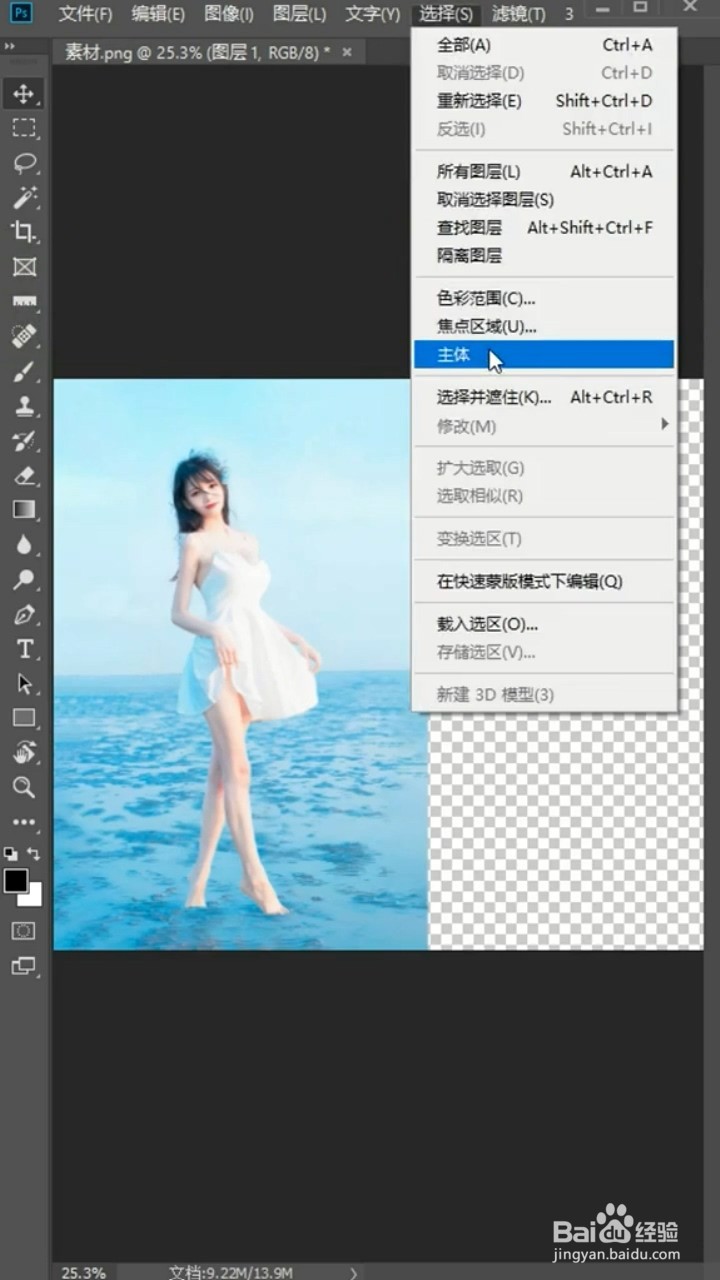Choose 在快速蒙版模式下编辑(Q)

tap(545, 581)
